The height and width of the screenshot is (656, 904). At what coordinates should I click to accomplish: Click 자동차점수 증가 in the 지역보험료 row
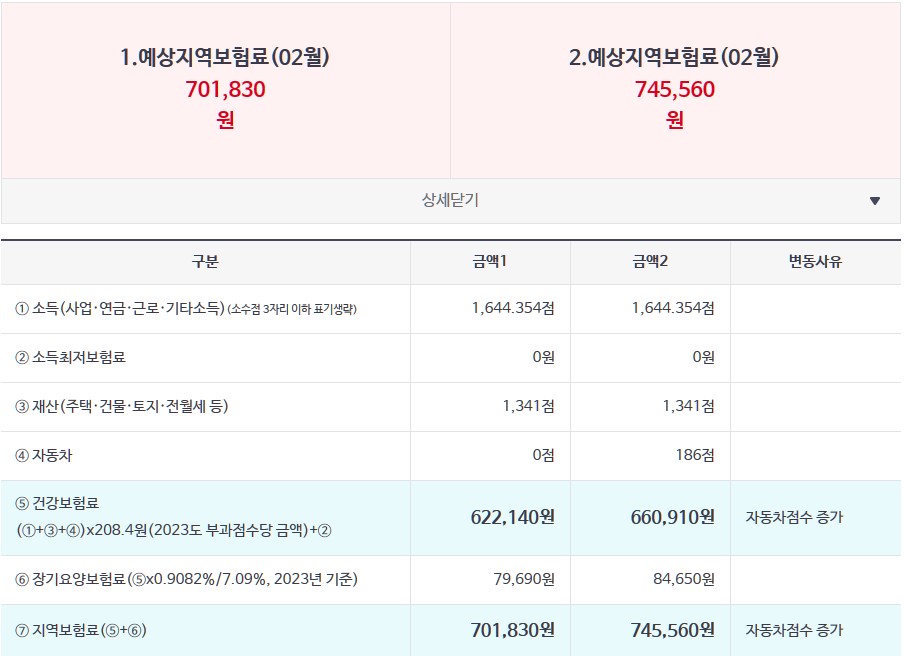point(794,631)
